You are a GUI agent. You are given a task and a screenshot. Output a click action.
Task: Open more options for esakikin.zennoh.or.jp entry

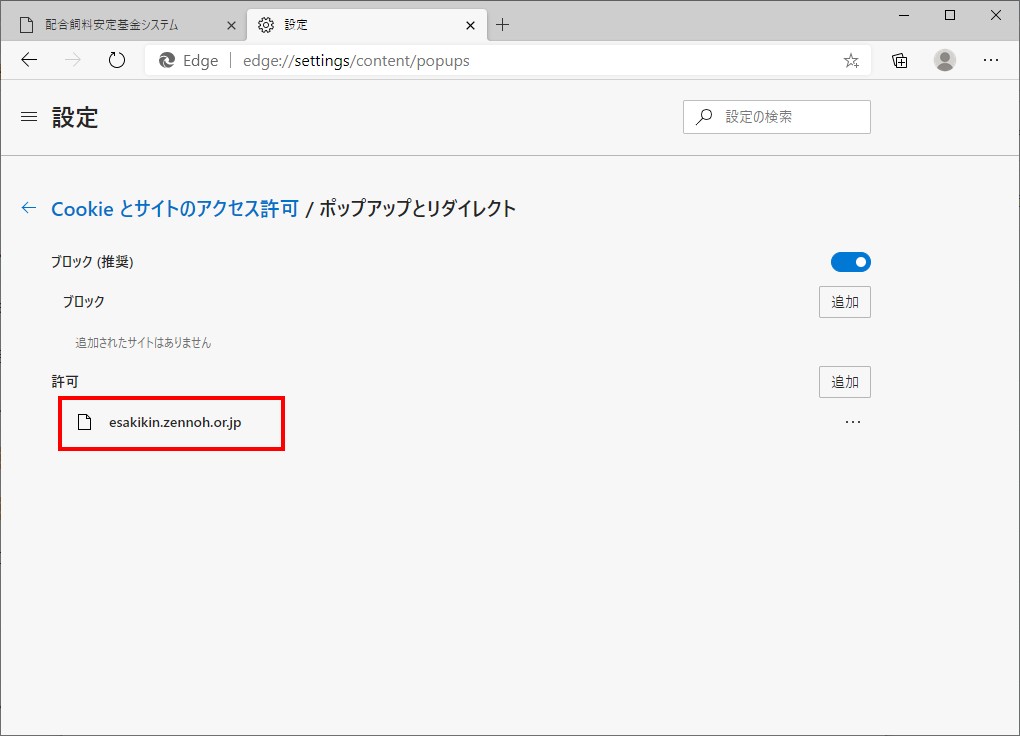pos(852,421)
